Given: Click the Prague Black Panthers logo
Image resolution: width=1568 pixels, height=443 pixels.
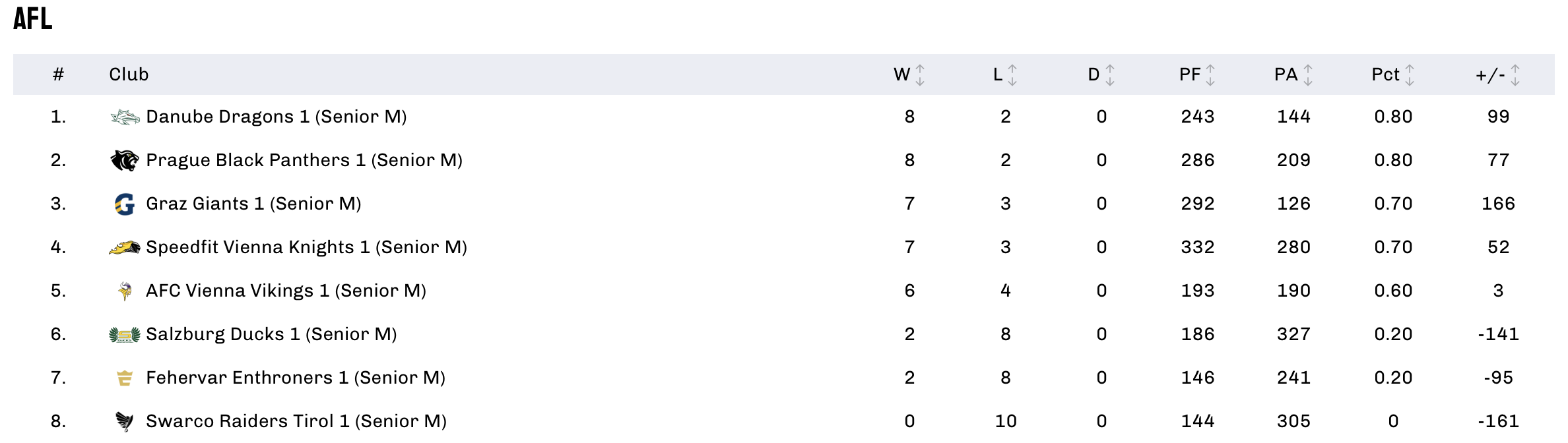Looking at the screenshot, I should pyautogui.click(x=125, y=160).
